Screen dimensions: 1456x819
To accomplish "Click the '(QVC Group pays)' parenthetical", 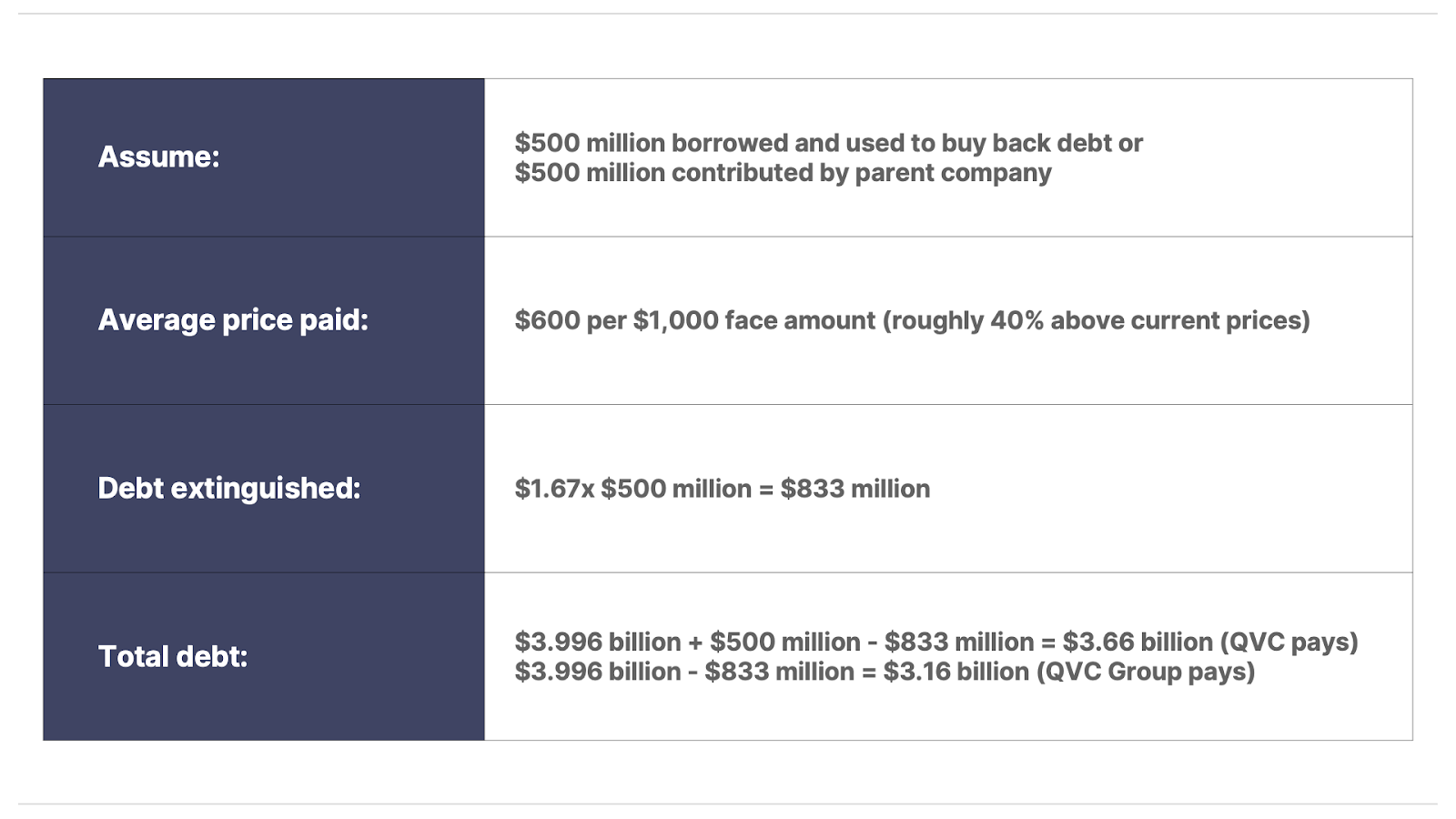I will point(1146,672).
